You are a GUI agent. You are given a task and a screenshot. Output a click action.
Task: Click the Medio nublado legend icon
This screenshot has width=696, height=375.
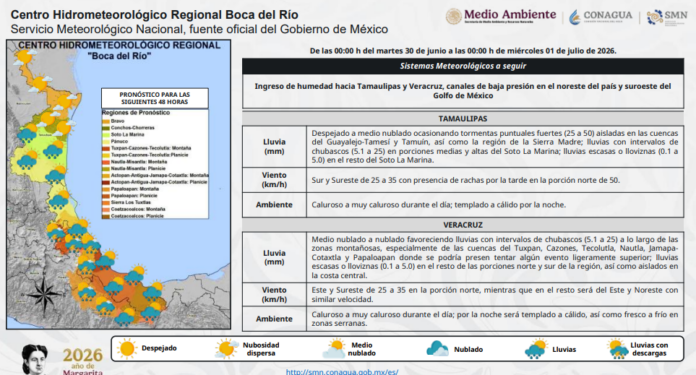[334, 349]
